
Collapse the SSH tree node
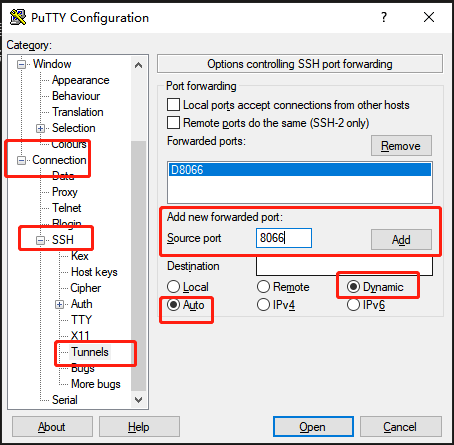[x=40, y=240]
